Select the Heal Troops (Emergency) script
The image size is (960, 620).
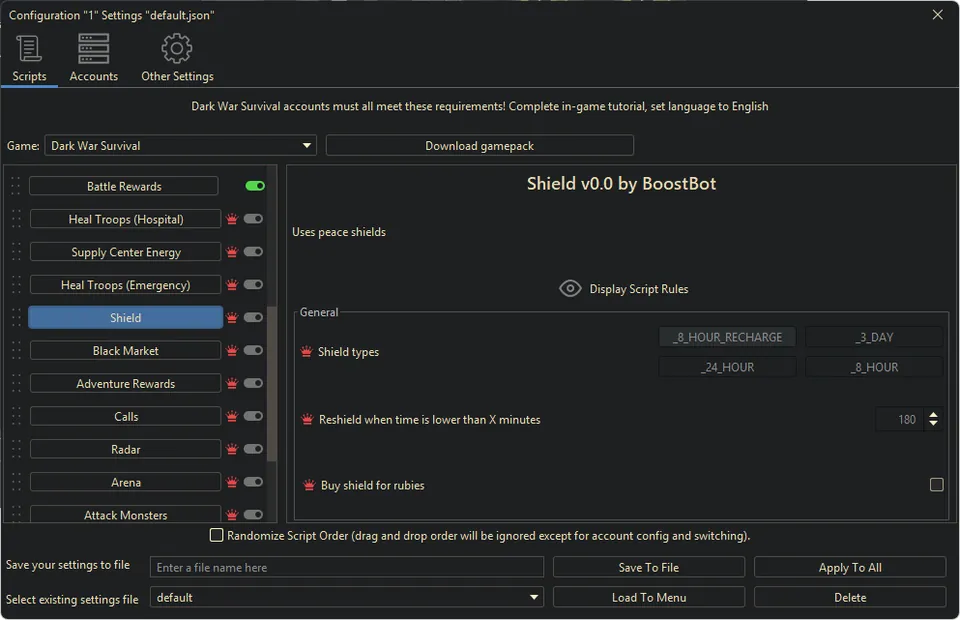pyautogui.click(x=126, y=285)
